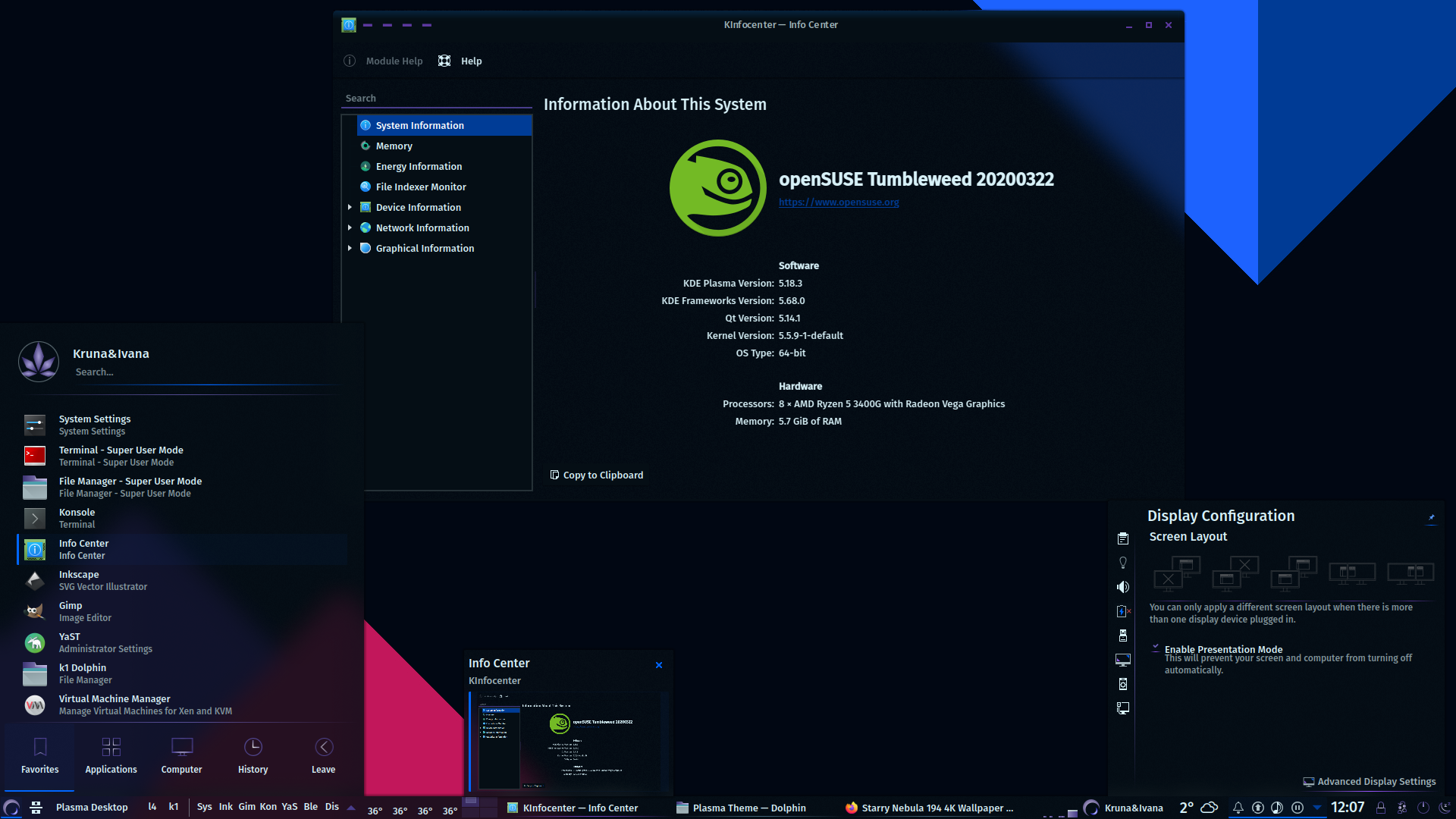Open File Manager - Super User Mode

(182, 487)
